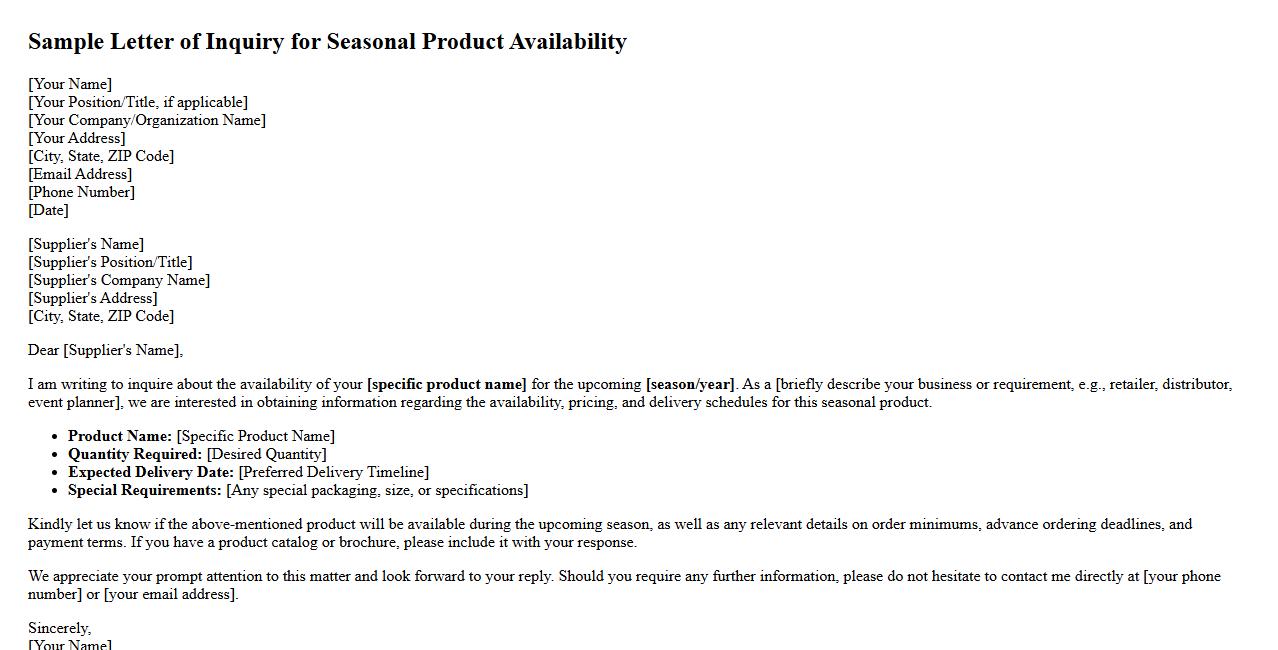Screen dimensions: 1278x650
Task: Click the Expected Delivery Date bullet label
Action: click(151, 472)
